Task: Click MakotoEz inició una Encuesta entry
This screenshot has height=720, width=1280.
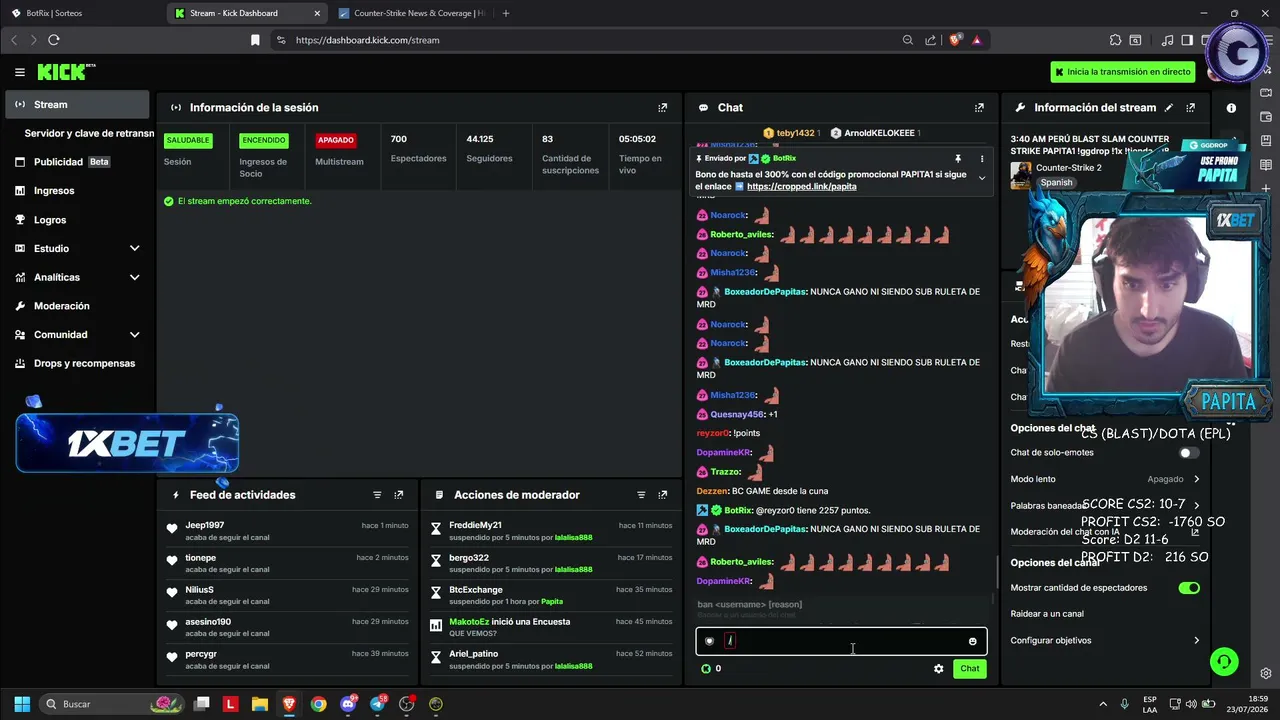Action: (x=551, y=627)
